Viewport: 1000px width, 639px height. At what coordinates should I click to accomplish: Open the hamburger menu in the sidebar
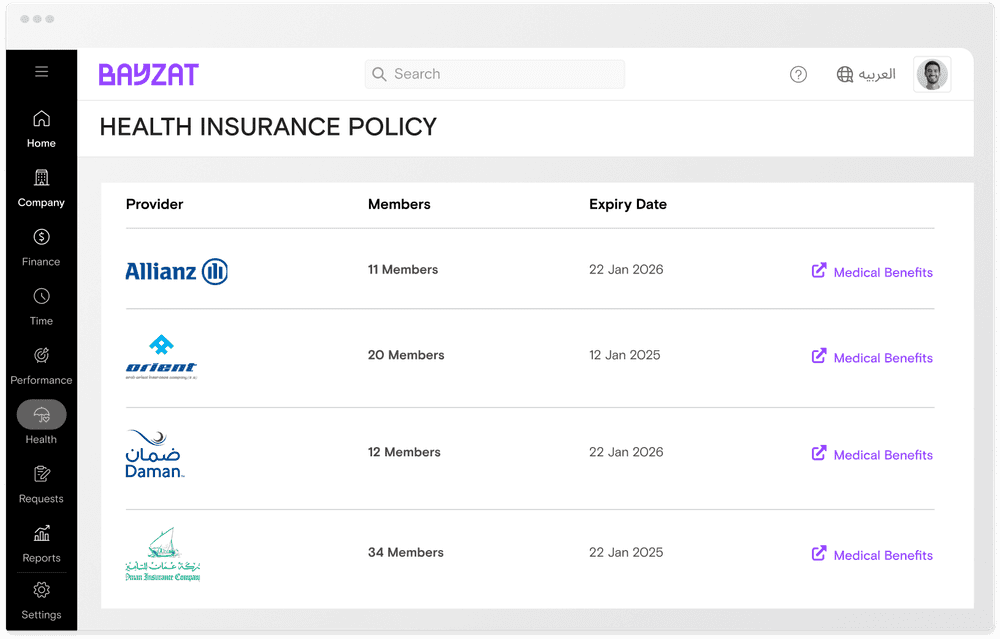41,71
